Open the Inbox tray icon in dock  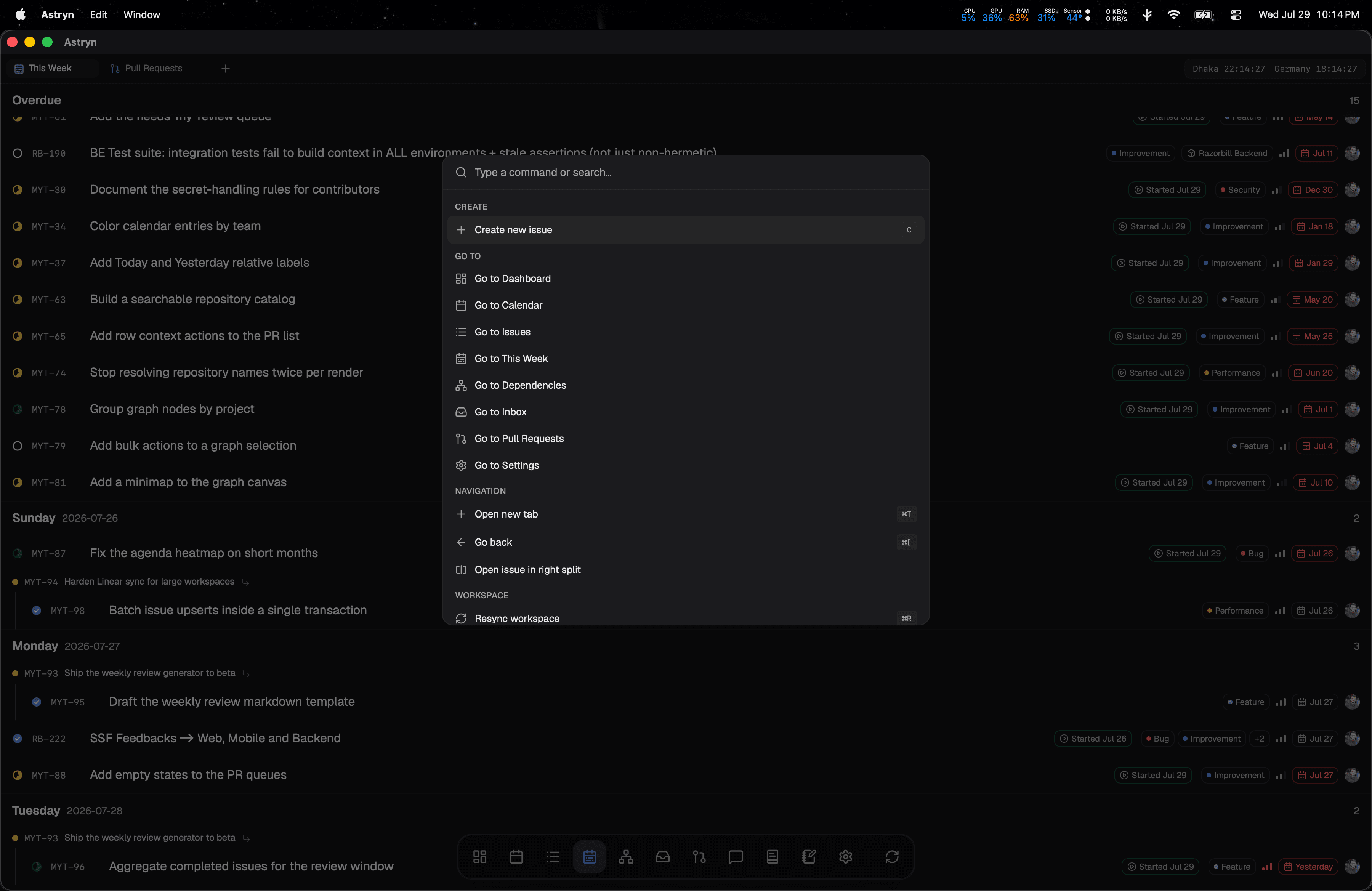click(x=662, y=857)
